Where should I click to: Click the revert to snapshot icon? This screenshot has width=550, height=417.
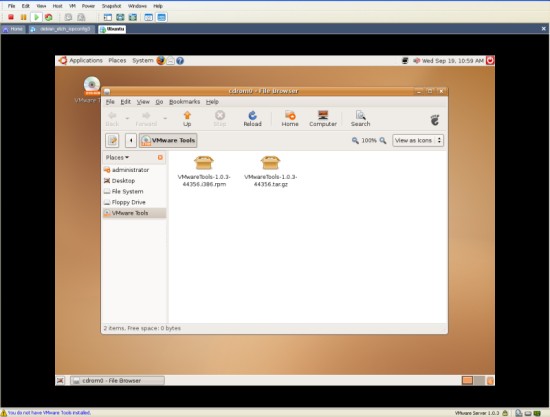pos(81,17)
